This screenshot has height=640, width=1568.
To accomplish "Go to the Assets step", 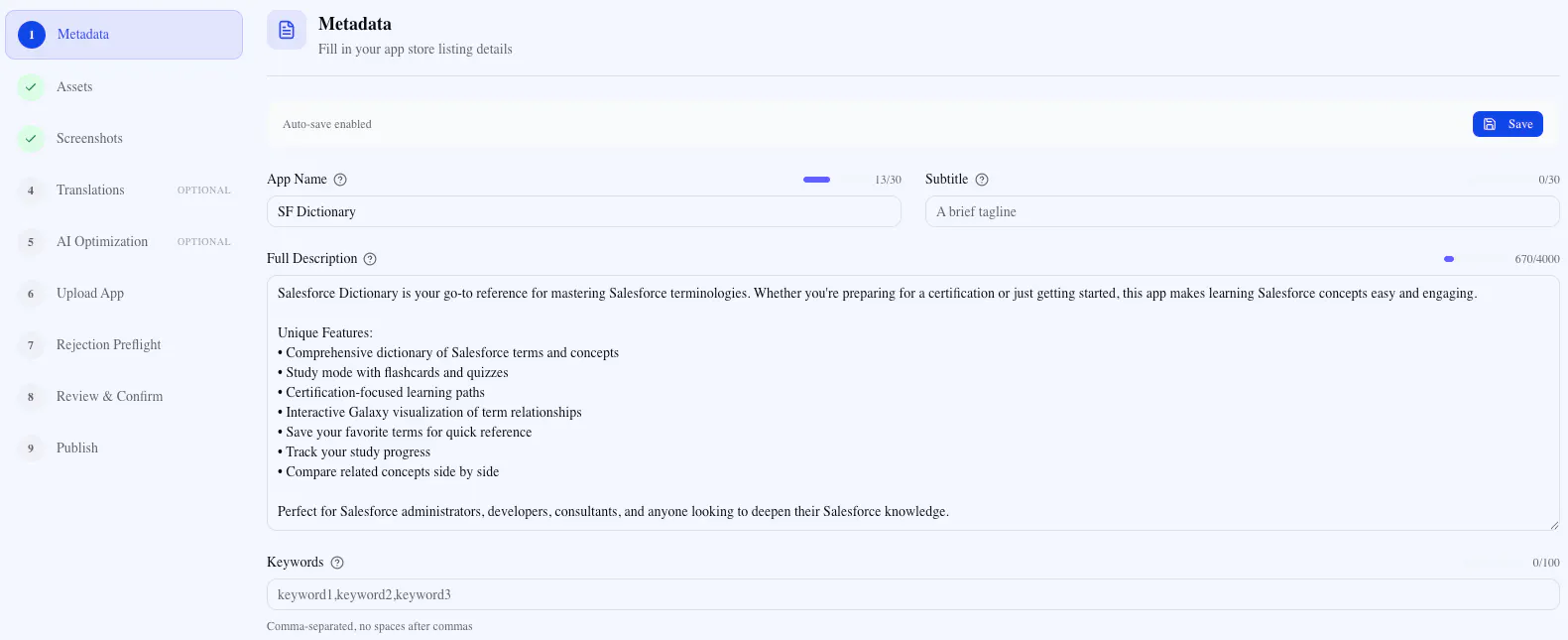I will [x=124, y=86].
